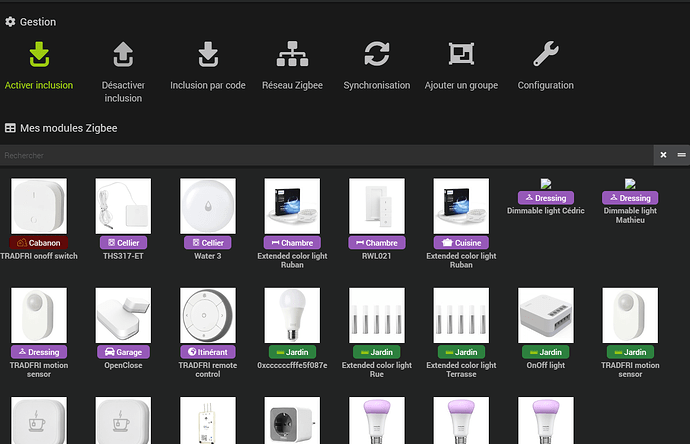Open the Réseau Zigbee network icon

[x=292, y=54]
